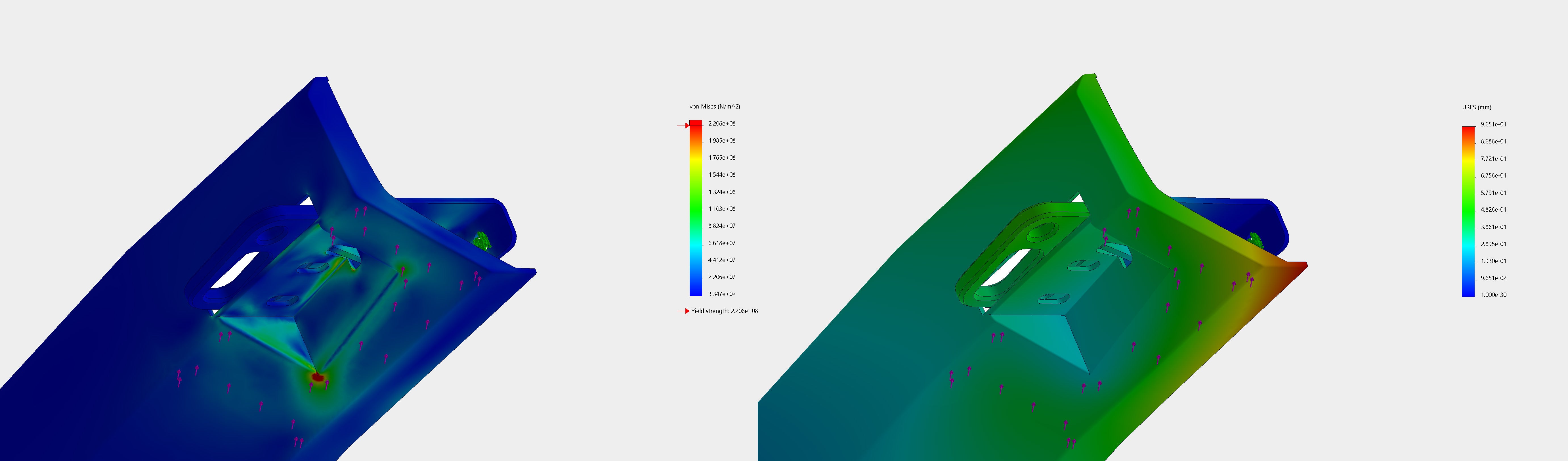
Task: Click the von Mises (N/m^2) legend title
Action: 715,107
